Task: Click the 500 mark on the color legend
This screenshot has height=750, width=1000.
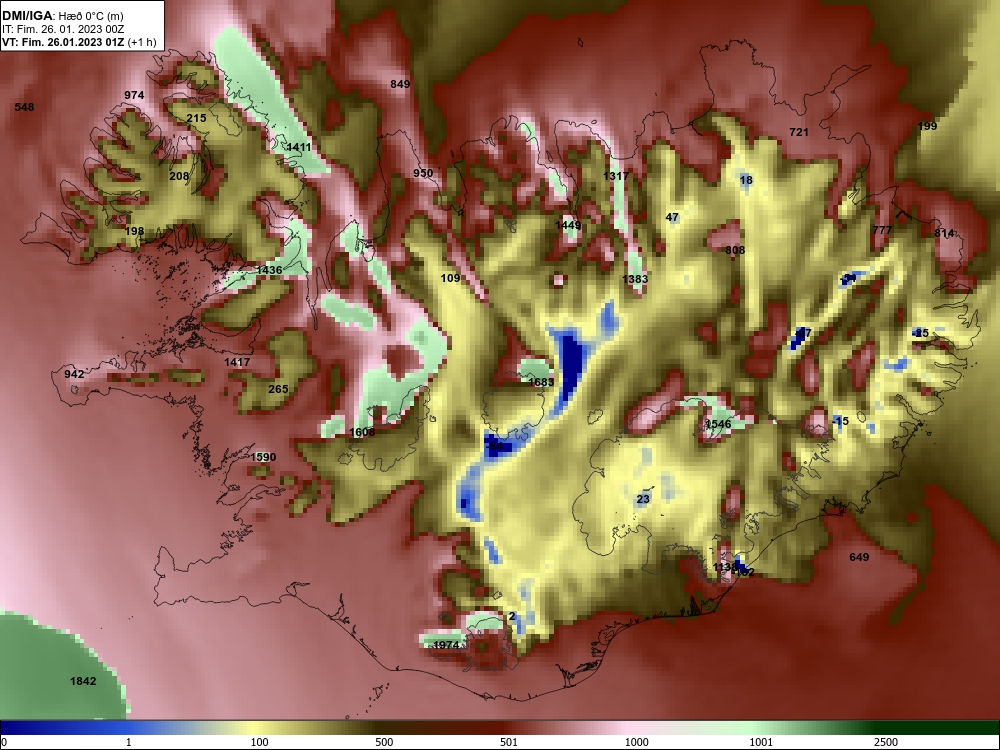Action: coord(384,742)
